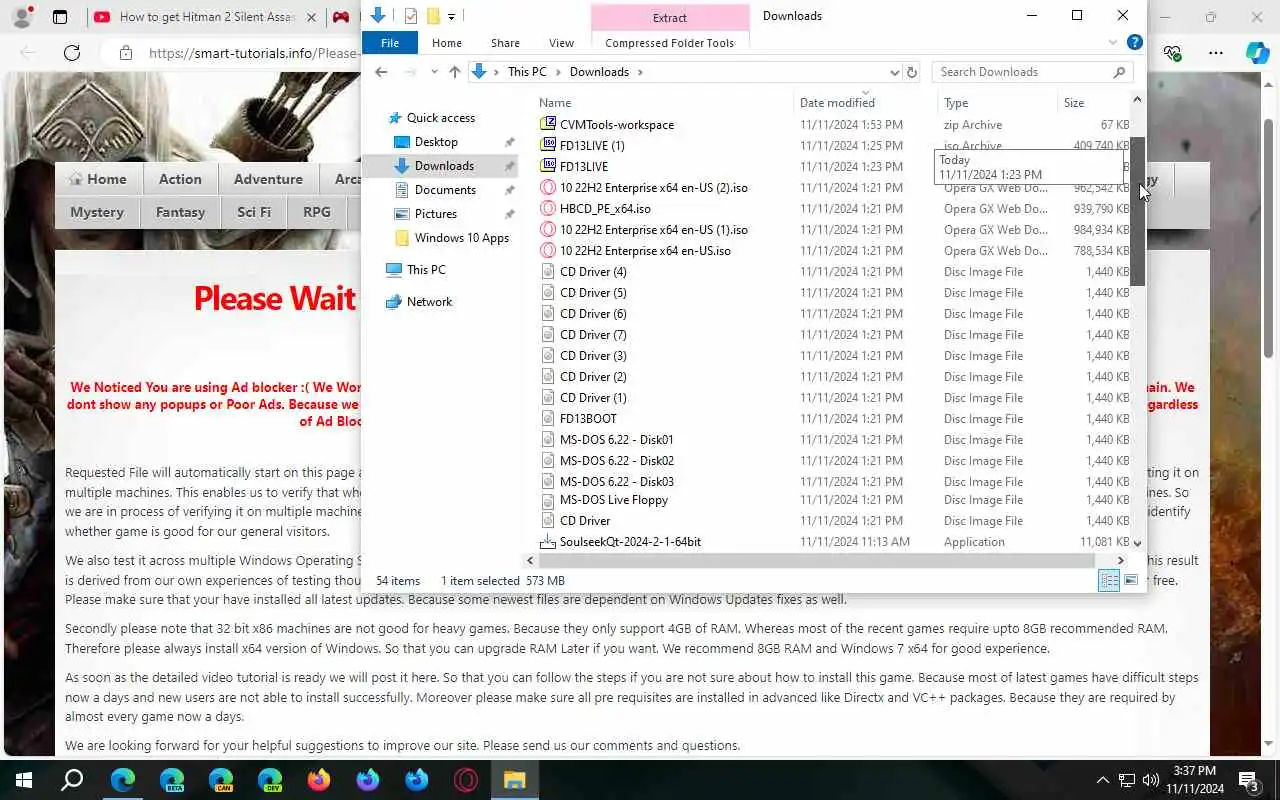
Task: Open the address bar history dropdown
Action: pyautogui.click(x=894, y=72)
